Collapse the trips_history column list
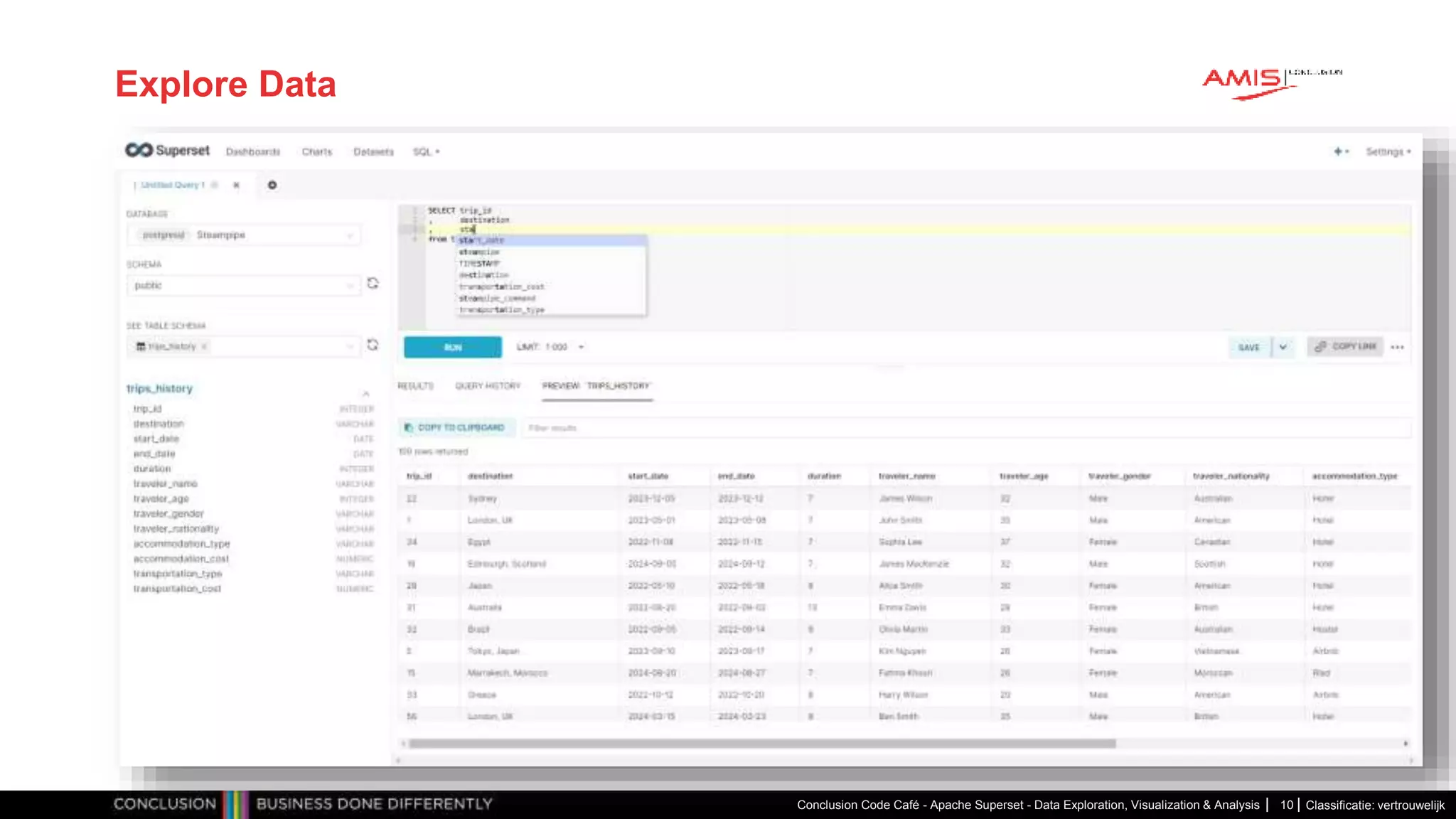Screen dimensions: 1456x819 click(x=365, y=393)
